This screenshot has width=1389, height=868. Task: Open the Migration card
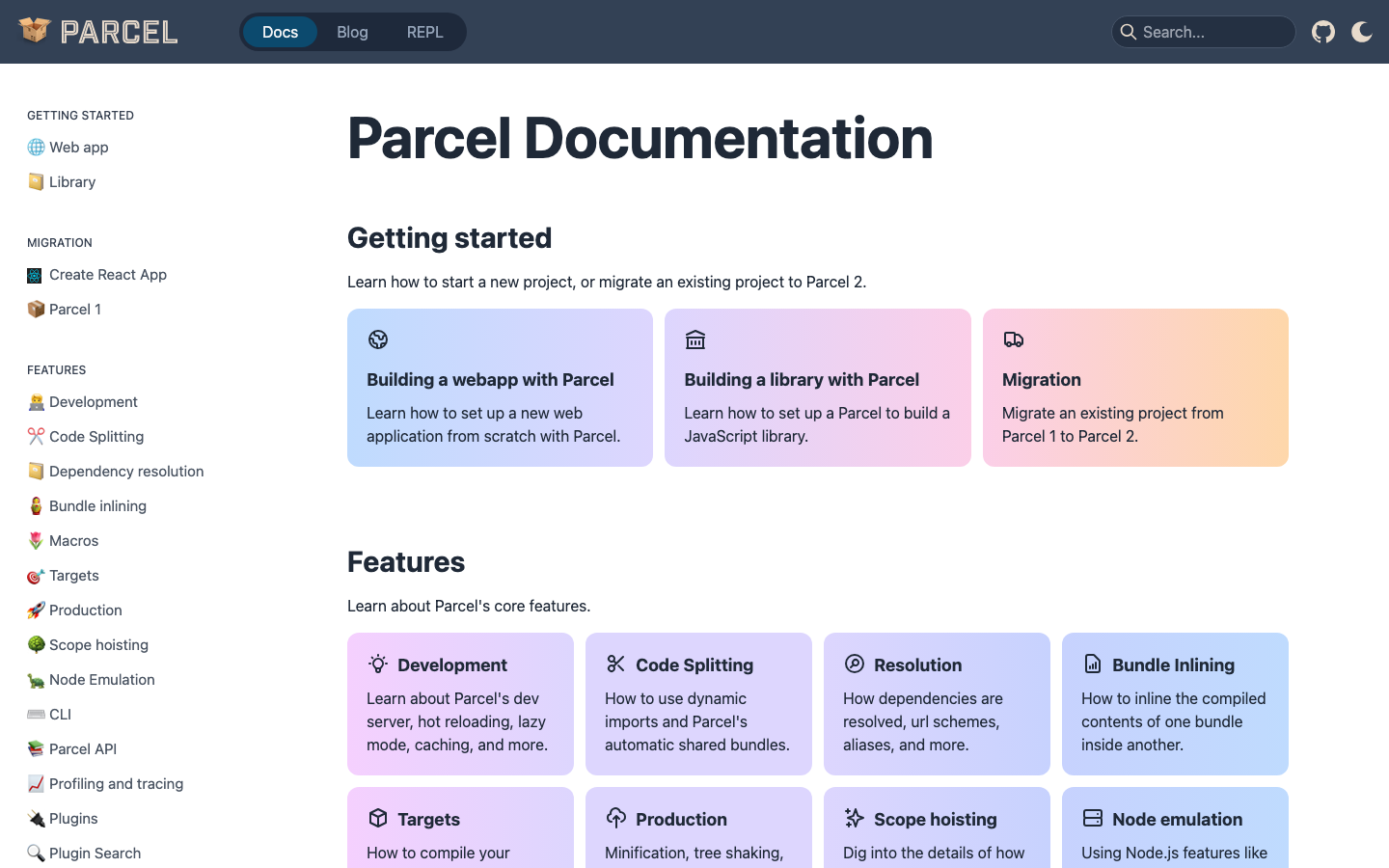pos(1135,388)
